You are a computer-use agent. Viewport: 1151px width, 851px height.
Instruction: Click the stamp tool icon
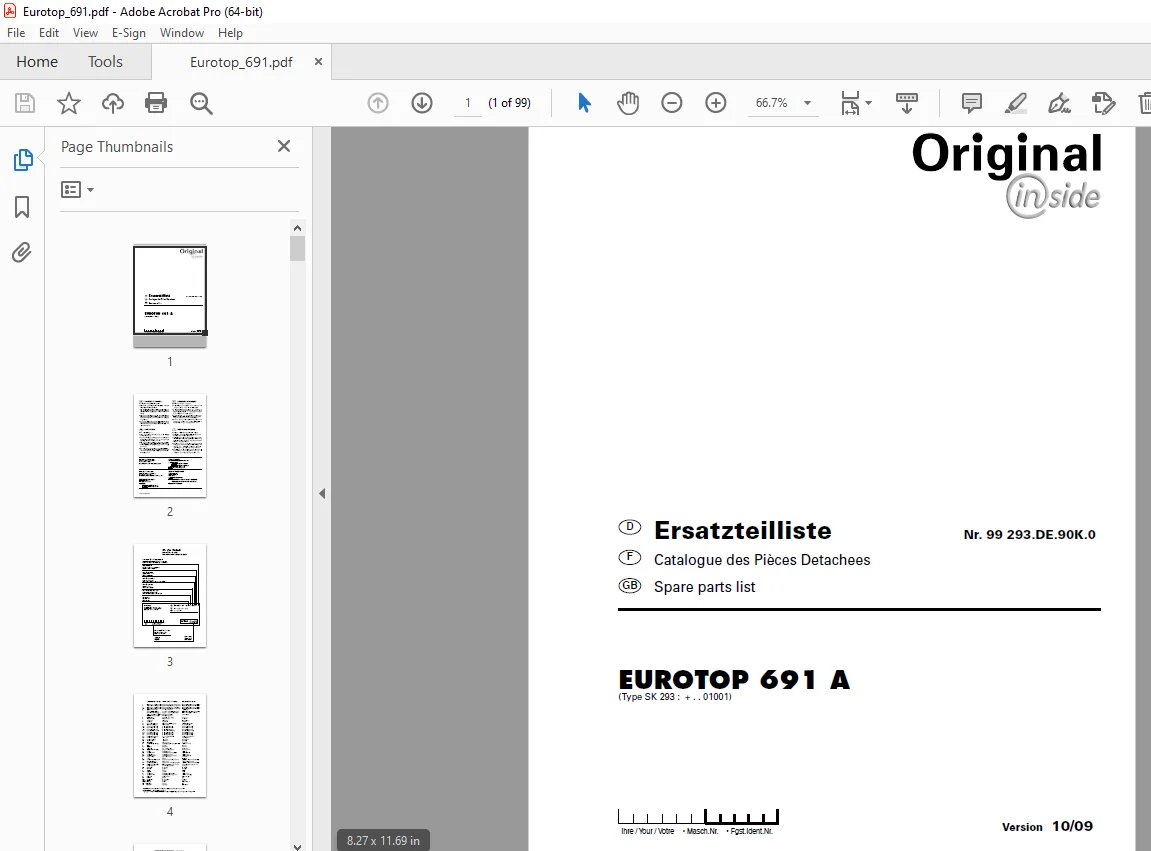pos(1103,103)
